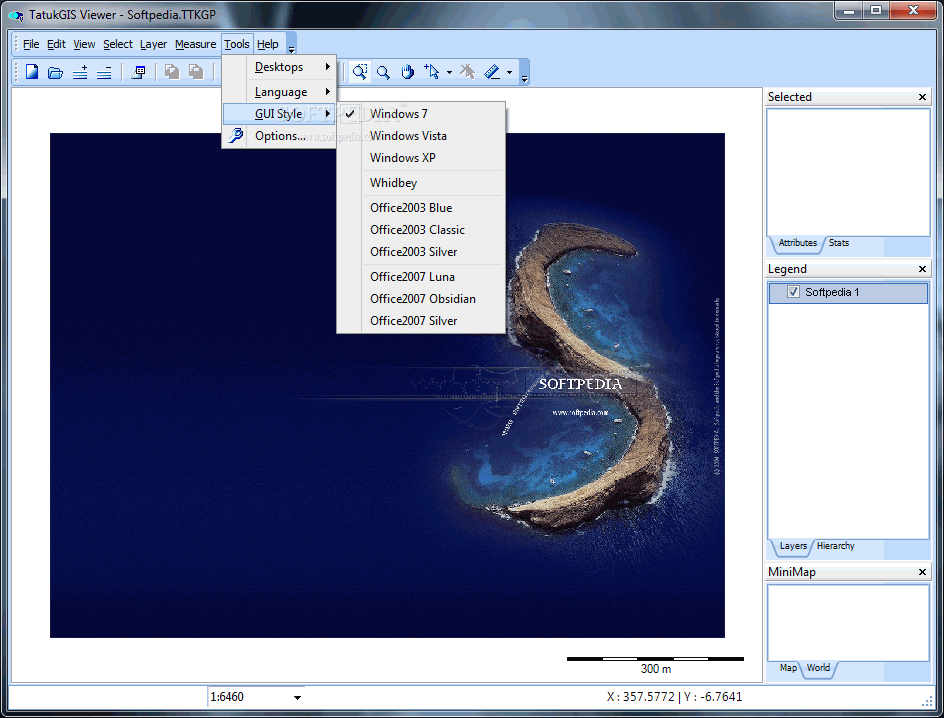Screen dimensions: 944x718
Task: Choose the Windows XP style
Action: point(421,158)
